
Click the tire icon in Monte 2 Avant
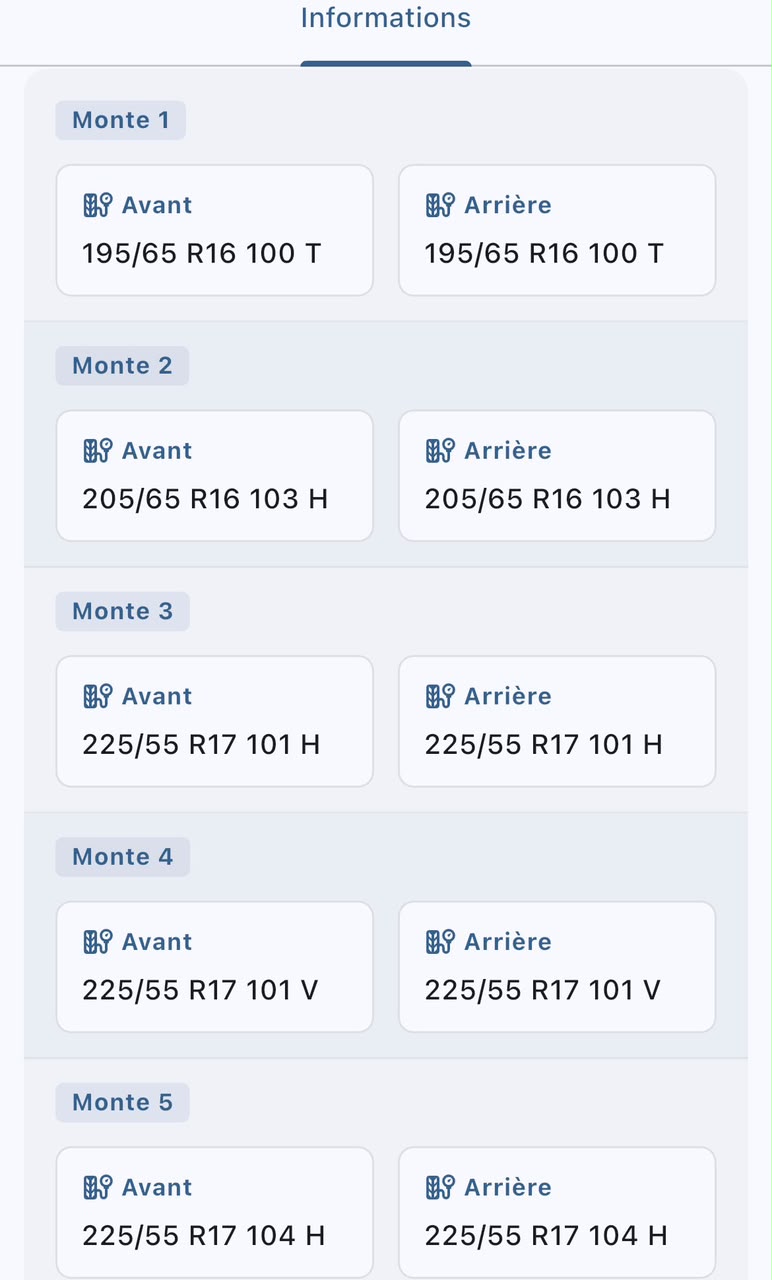point(97,451)
